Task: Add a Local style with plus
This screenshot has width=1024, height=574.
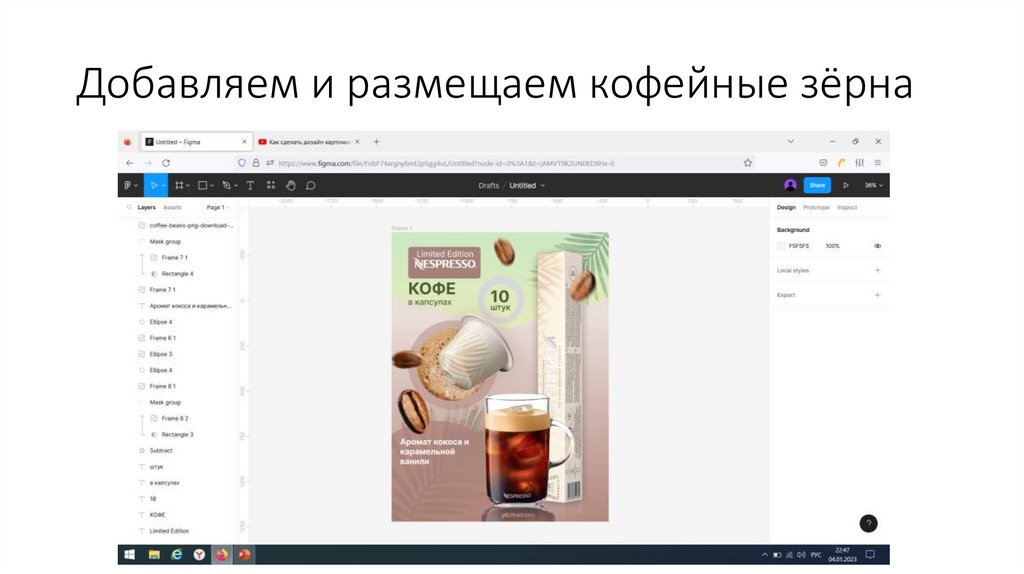Action: pos(877,270)
